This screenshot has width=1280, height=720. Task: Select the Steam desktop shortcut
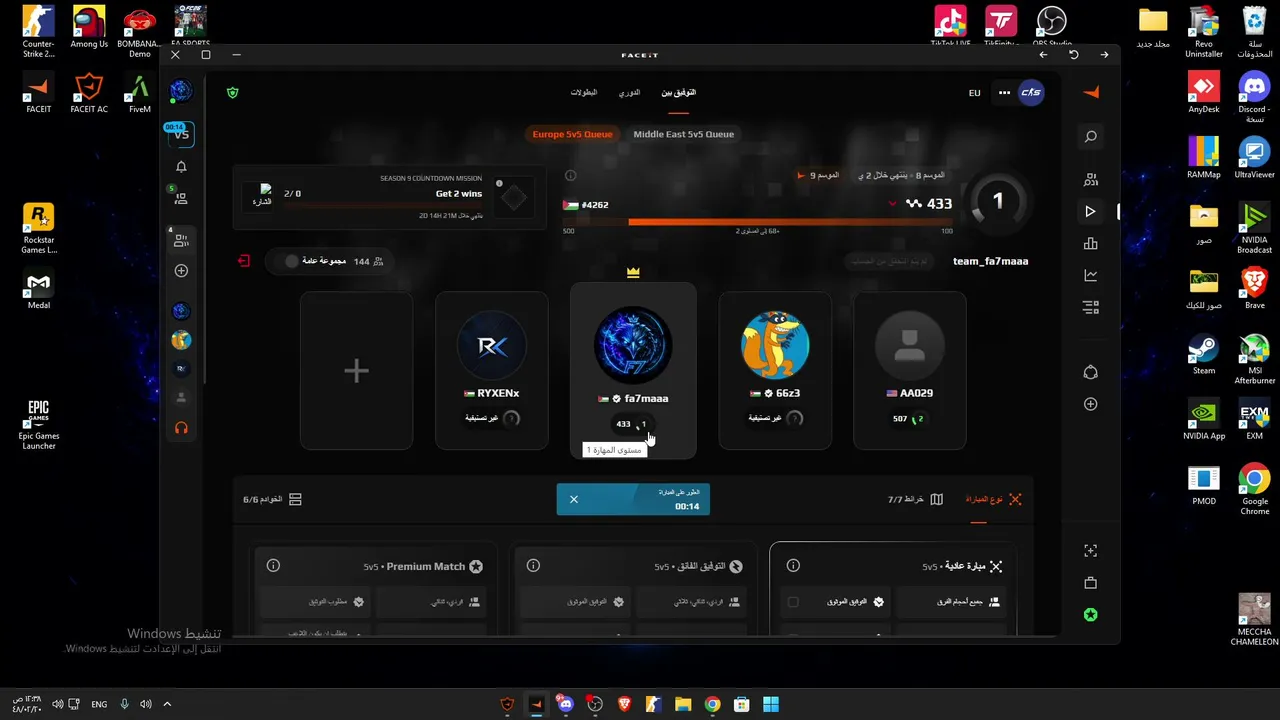pos(1204,355)
